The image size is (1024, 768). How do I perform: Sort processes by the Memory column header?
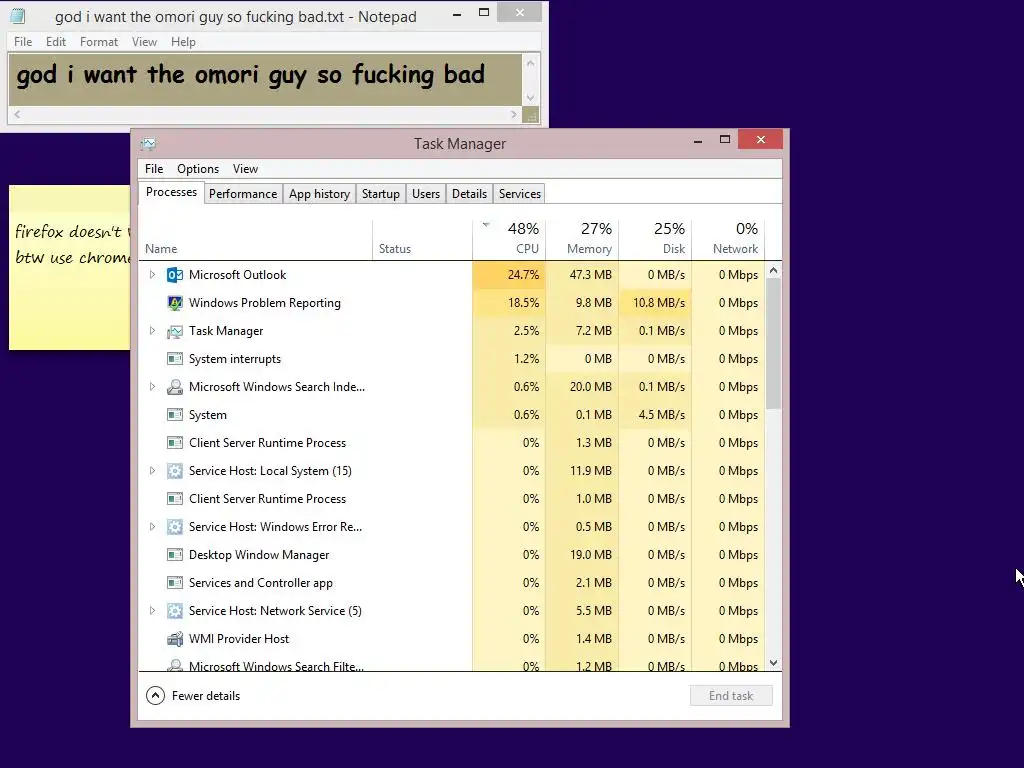point(582,240)
